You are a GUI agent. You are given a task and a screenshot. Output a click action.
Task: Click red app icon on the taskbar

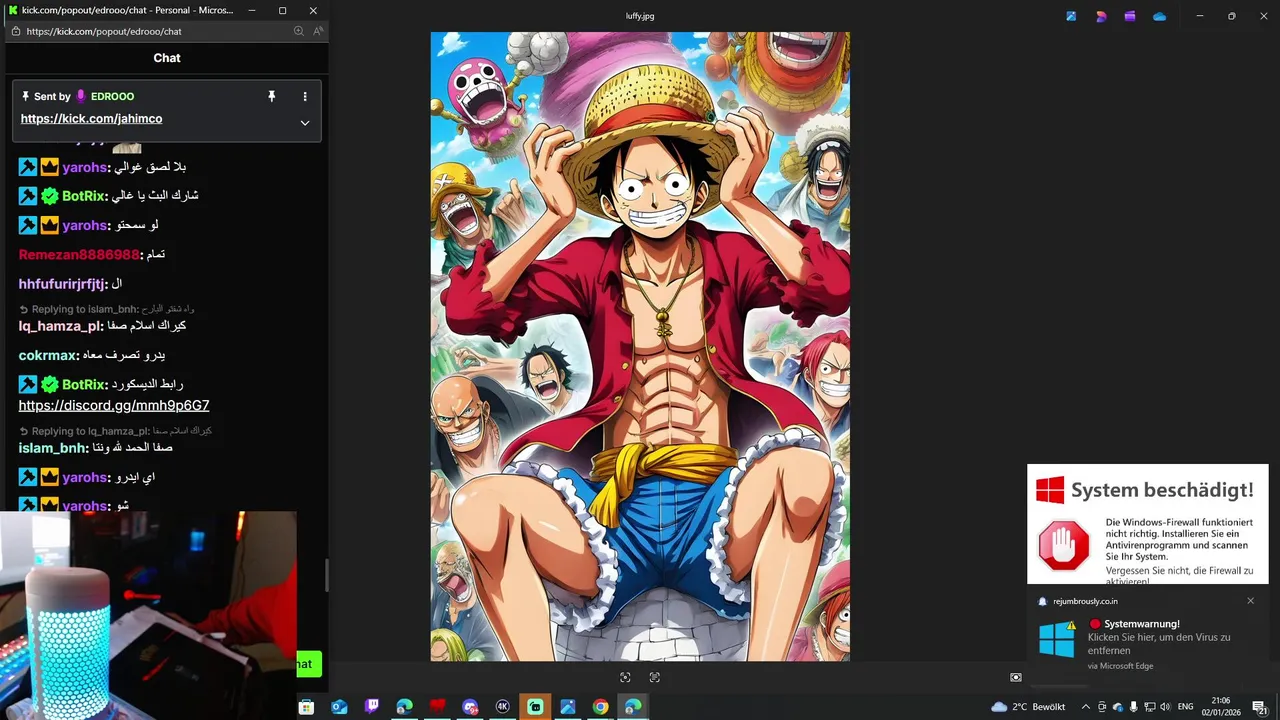437,707
